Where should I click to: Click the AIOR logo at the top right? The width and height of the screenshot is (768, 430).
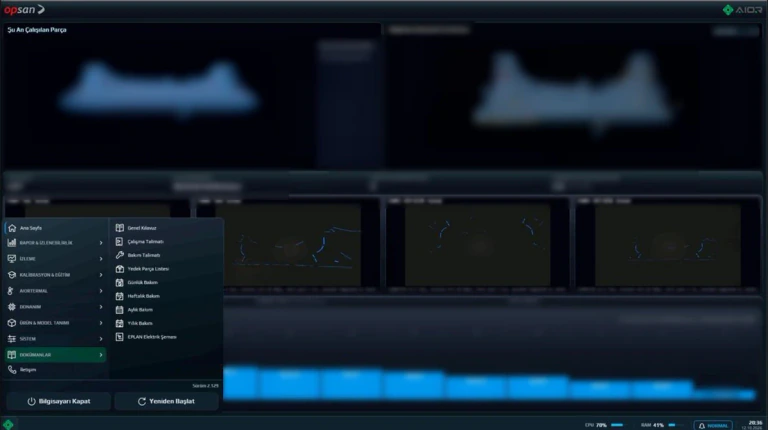point(743,10)
